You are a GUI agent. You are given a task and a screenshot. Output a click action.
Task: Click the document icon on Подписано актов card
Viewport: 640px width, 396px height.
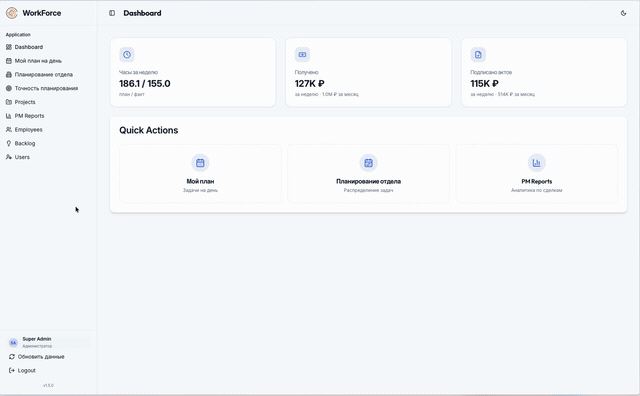tap(478, 55)
